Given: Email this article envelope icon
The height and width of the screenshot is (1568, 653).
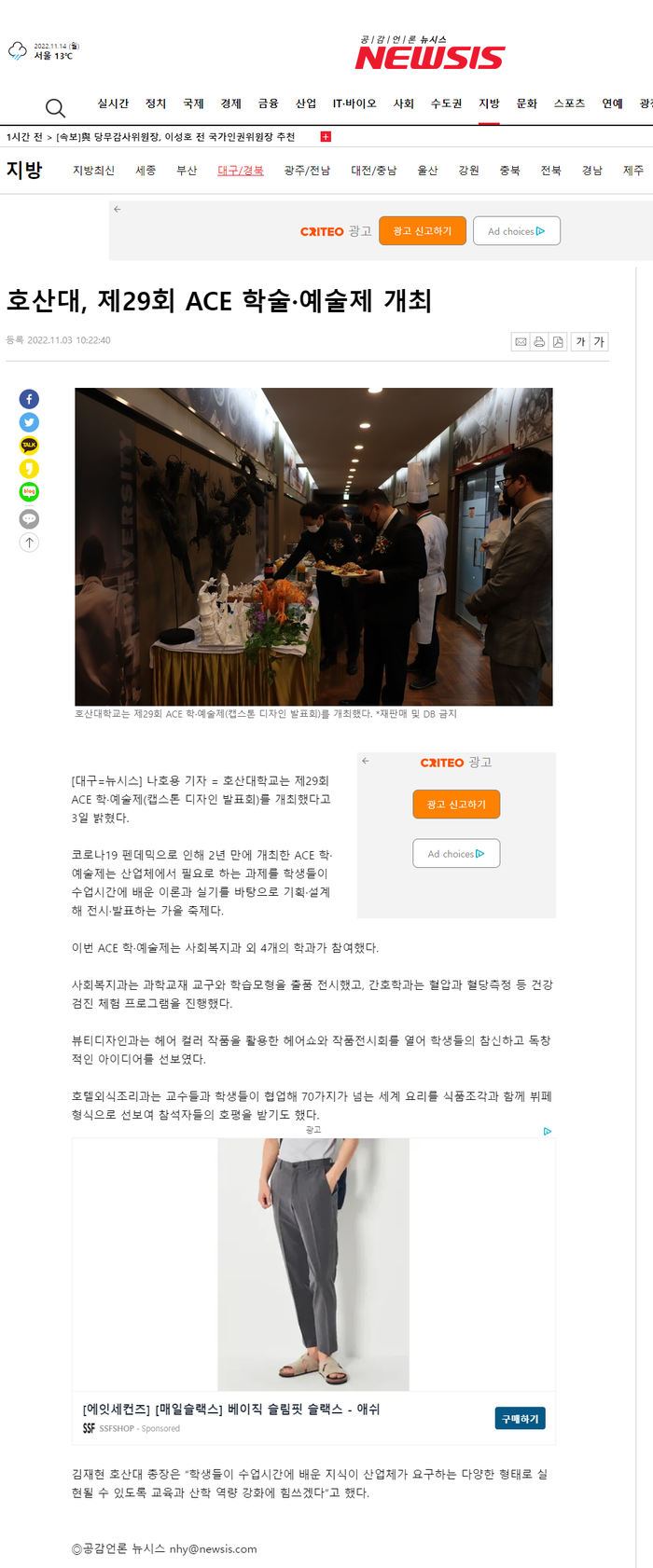Looking at the screenshot, I should [521, 342].
